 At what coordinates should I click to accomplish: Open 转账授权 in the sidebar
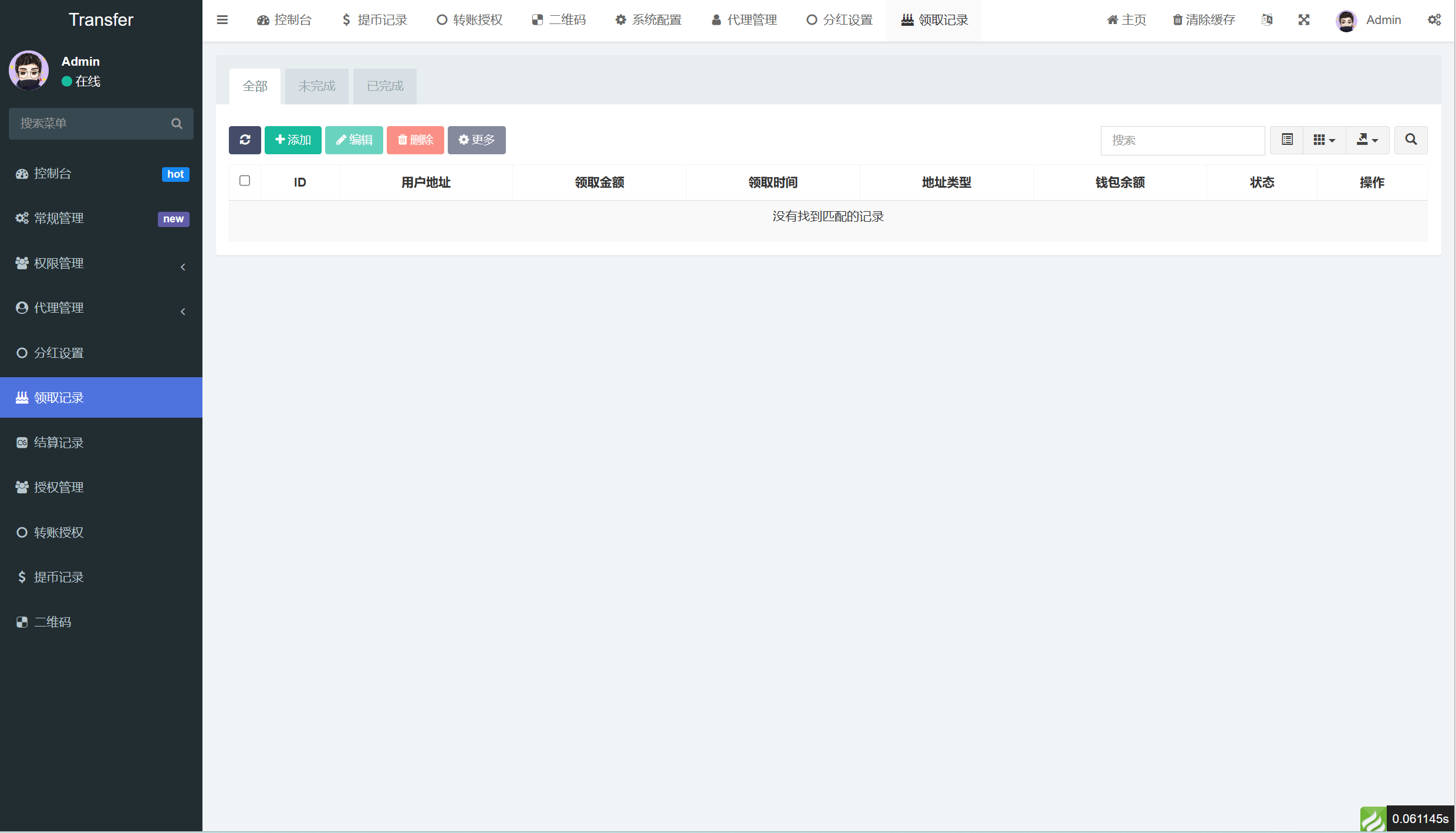point(101,533)
